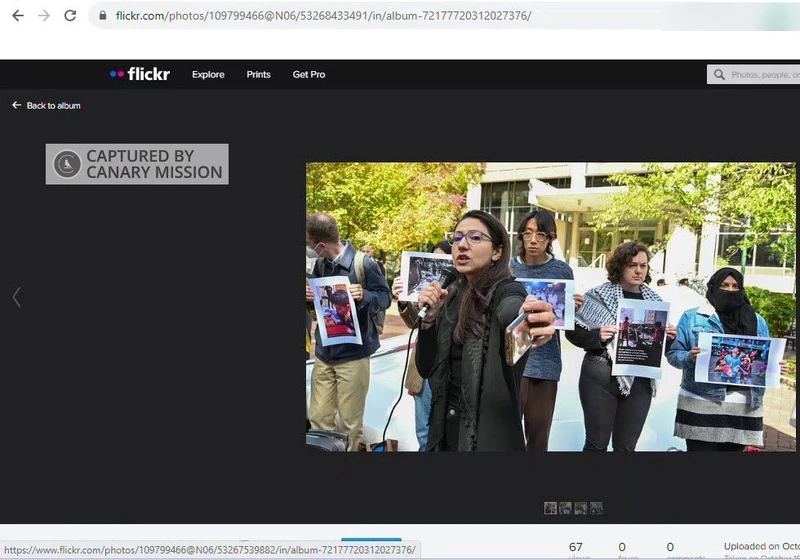800x560 pixels.
Task: Click the browser URL address bar
Action: (400, 16)
